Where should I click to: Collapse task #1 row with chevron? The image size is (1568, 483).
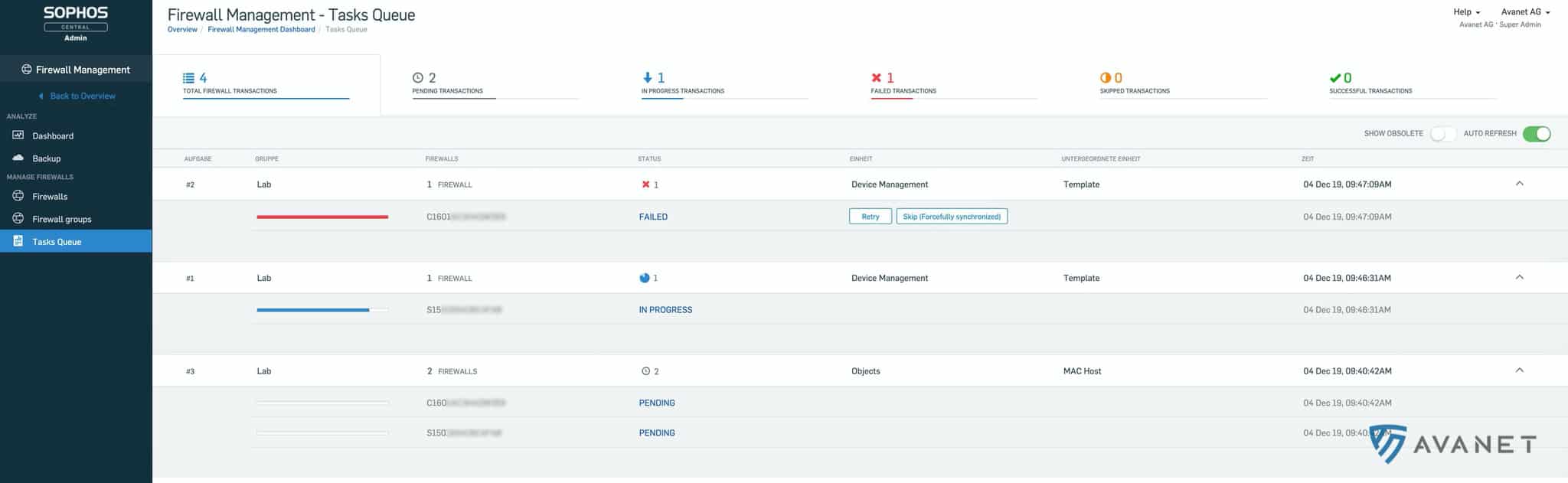coord(1520,277)
